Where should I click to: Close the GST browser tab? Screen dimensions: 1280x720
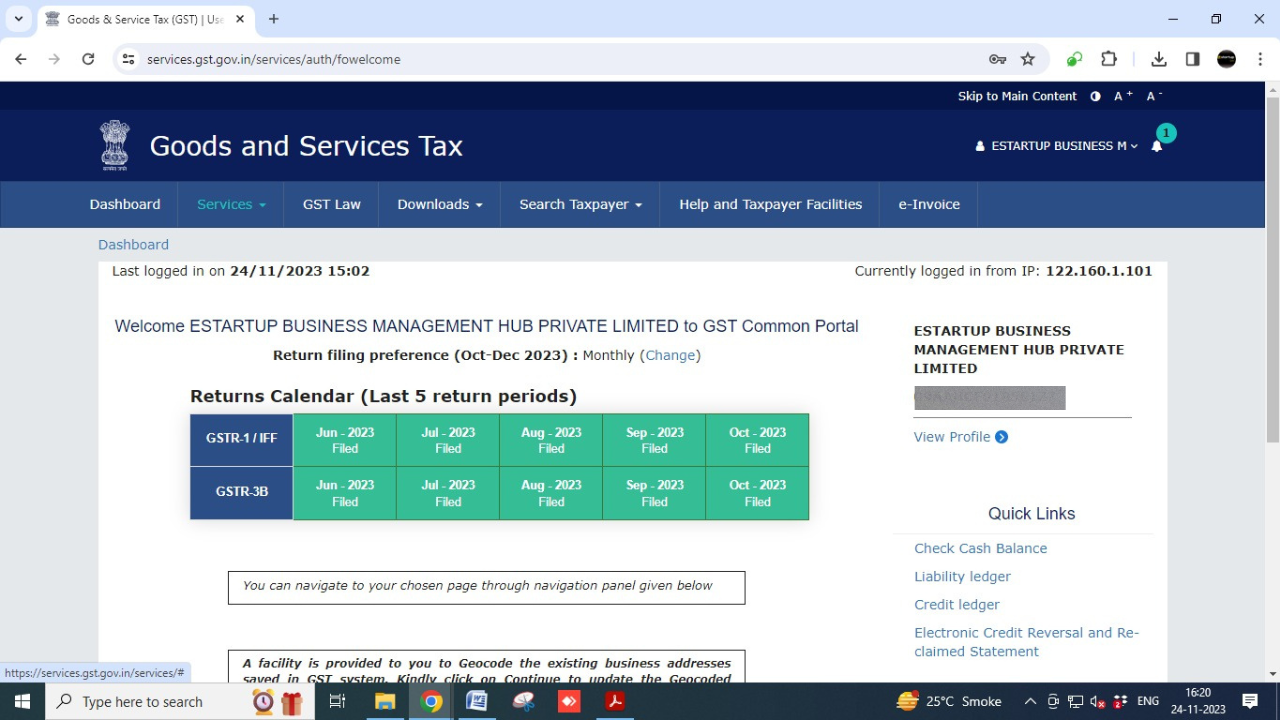[240, 19]
